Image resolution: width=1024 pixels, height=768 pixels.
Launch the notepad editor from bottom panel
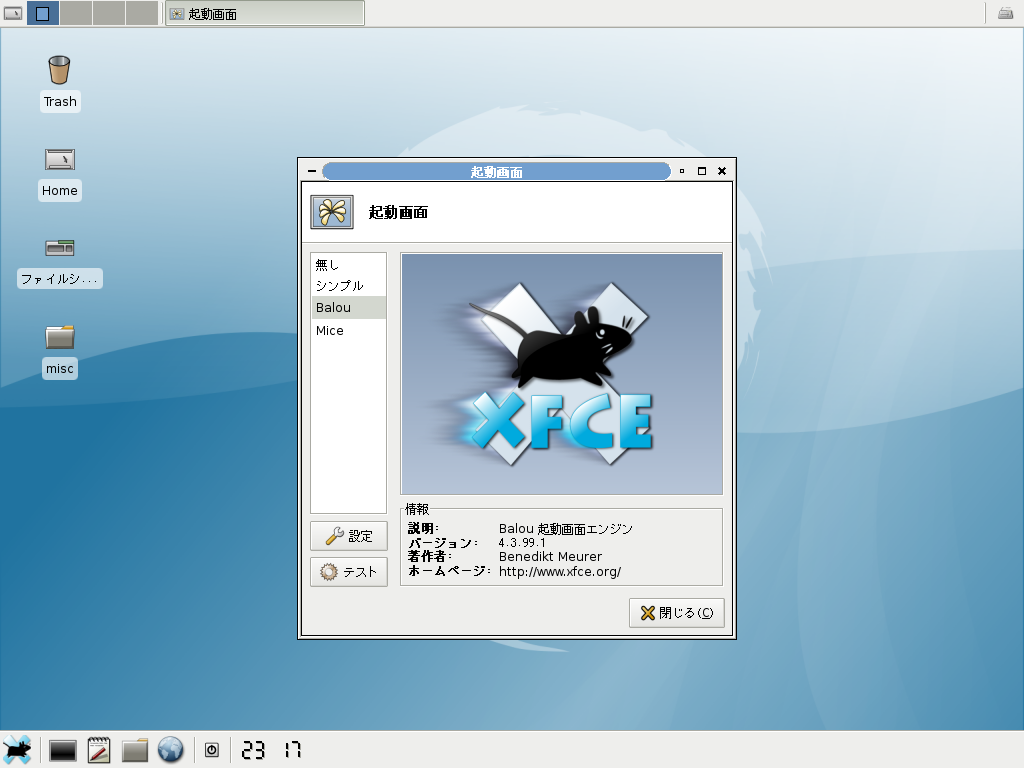tap(99, 750)
